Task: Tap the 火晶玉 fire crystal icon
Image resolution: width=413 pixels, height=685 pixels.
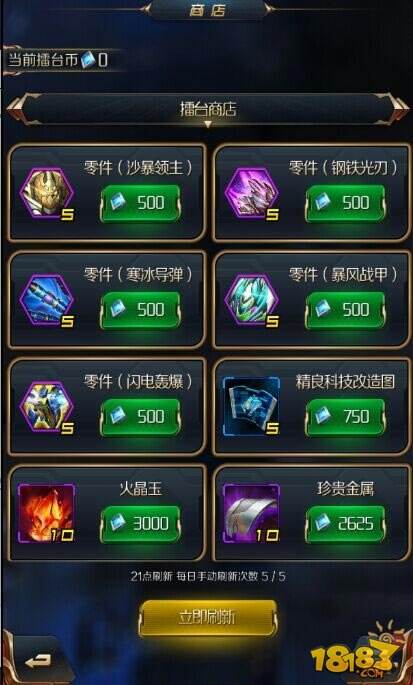Action: pos(46,513)
